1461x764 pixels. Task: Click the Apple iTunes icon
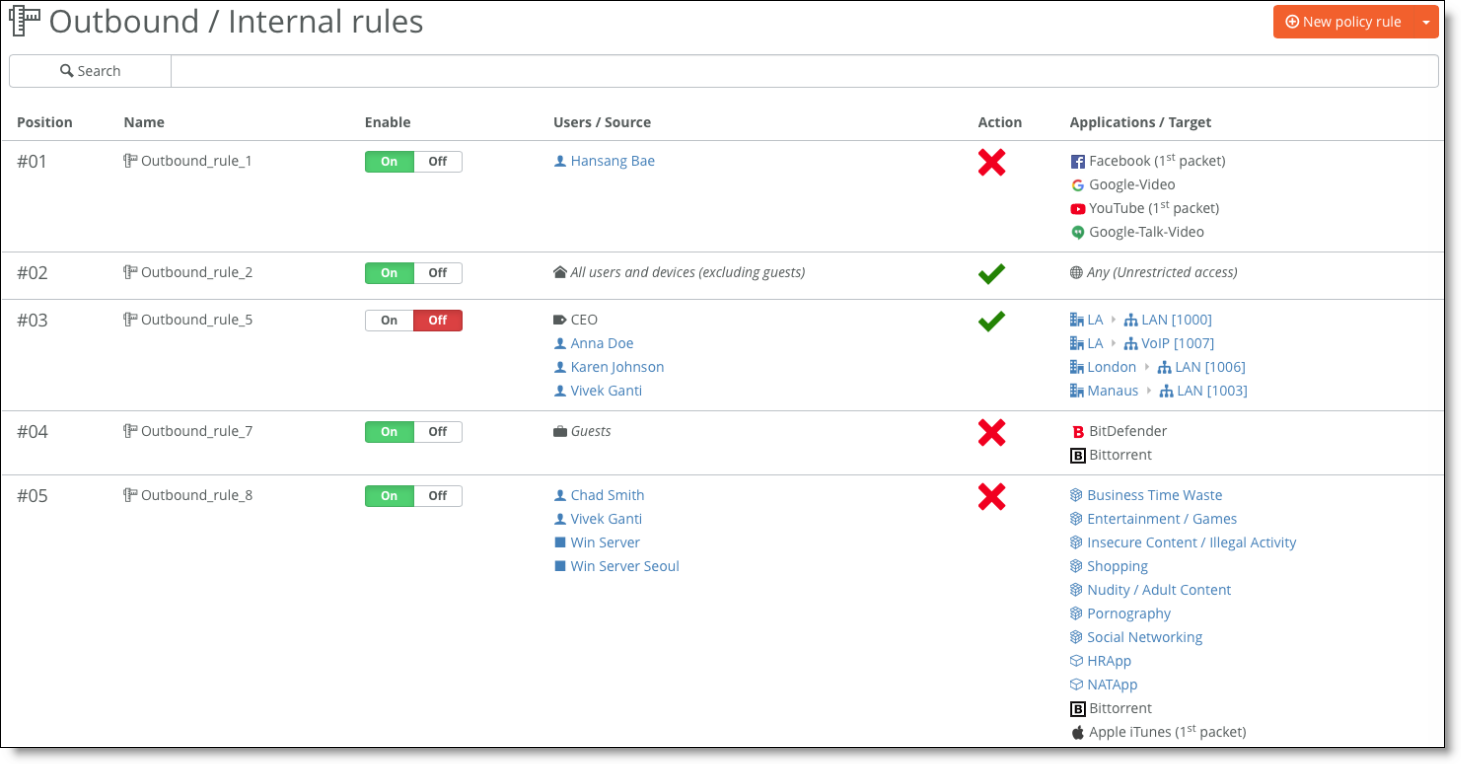(x=1077, y=732)
